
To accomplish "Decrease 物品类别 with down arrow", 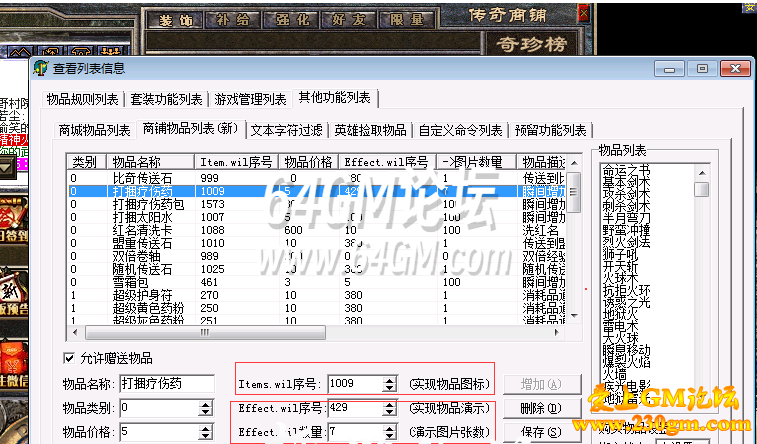I will (x=206, y=413).
